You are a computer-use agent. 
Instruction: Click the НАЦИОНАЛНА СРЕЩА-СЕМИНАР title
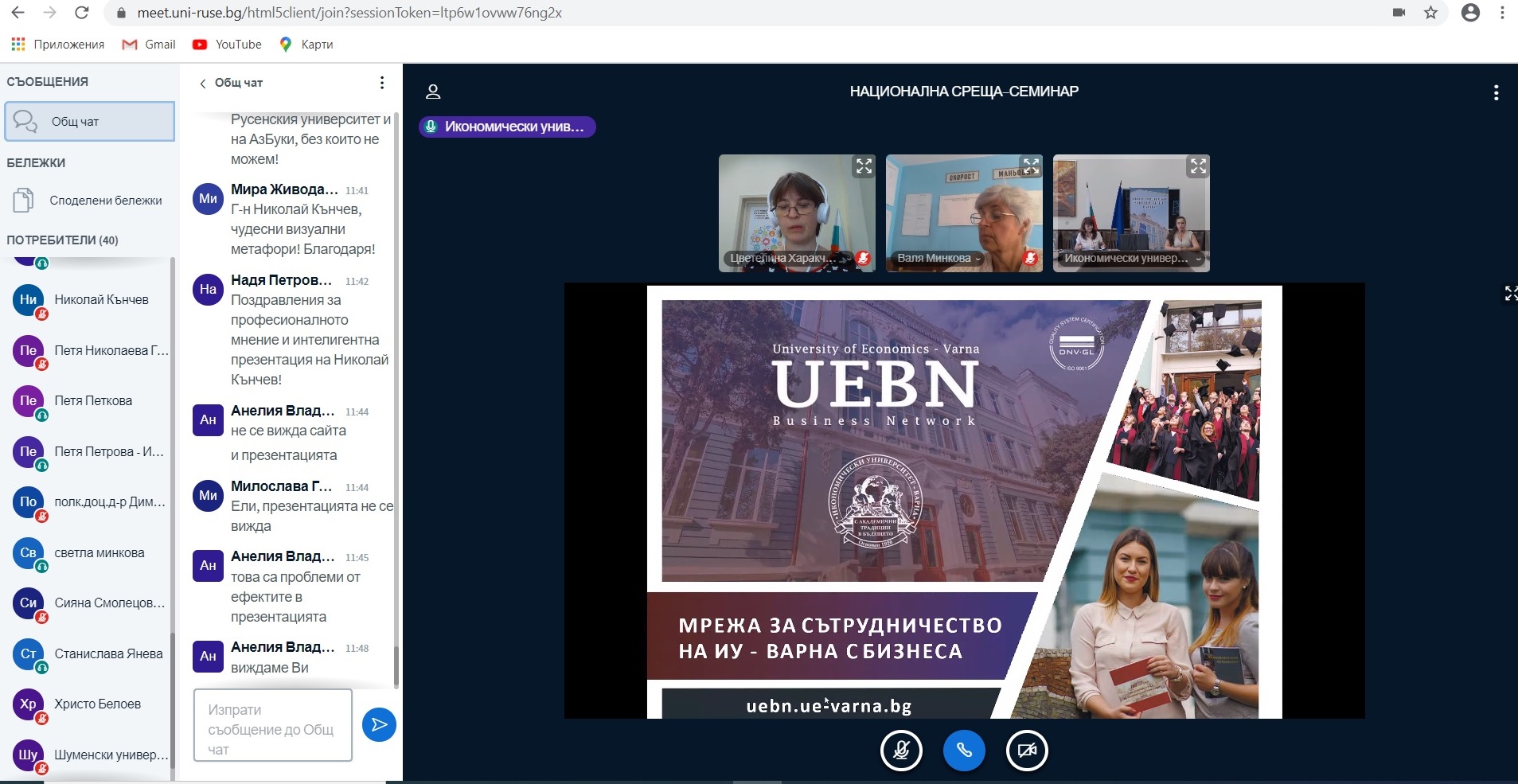point(964,92)
